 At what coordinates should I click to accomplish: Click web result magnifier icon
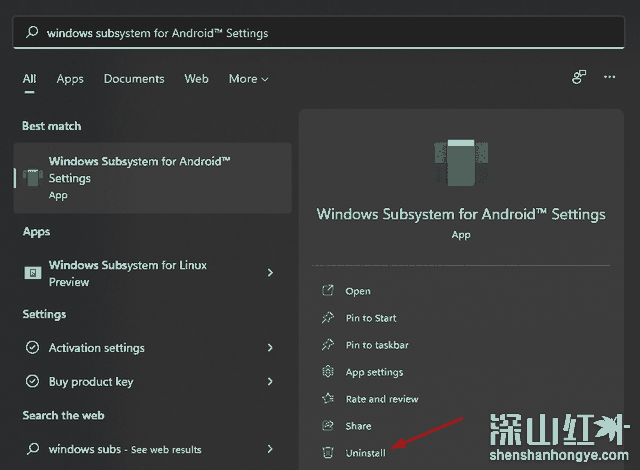[x=33, y=449]
